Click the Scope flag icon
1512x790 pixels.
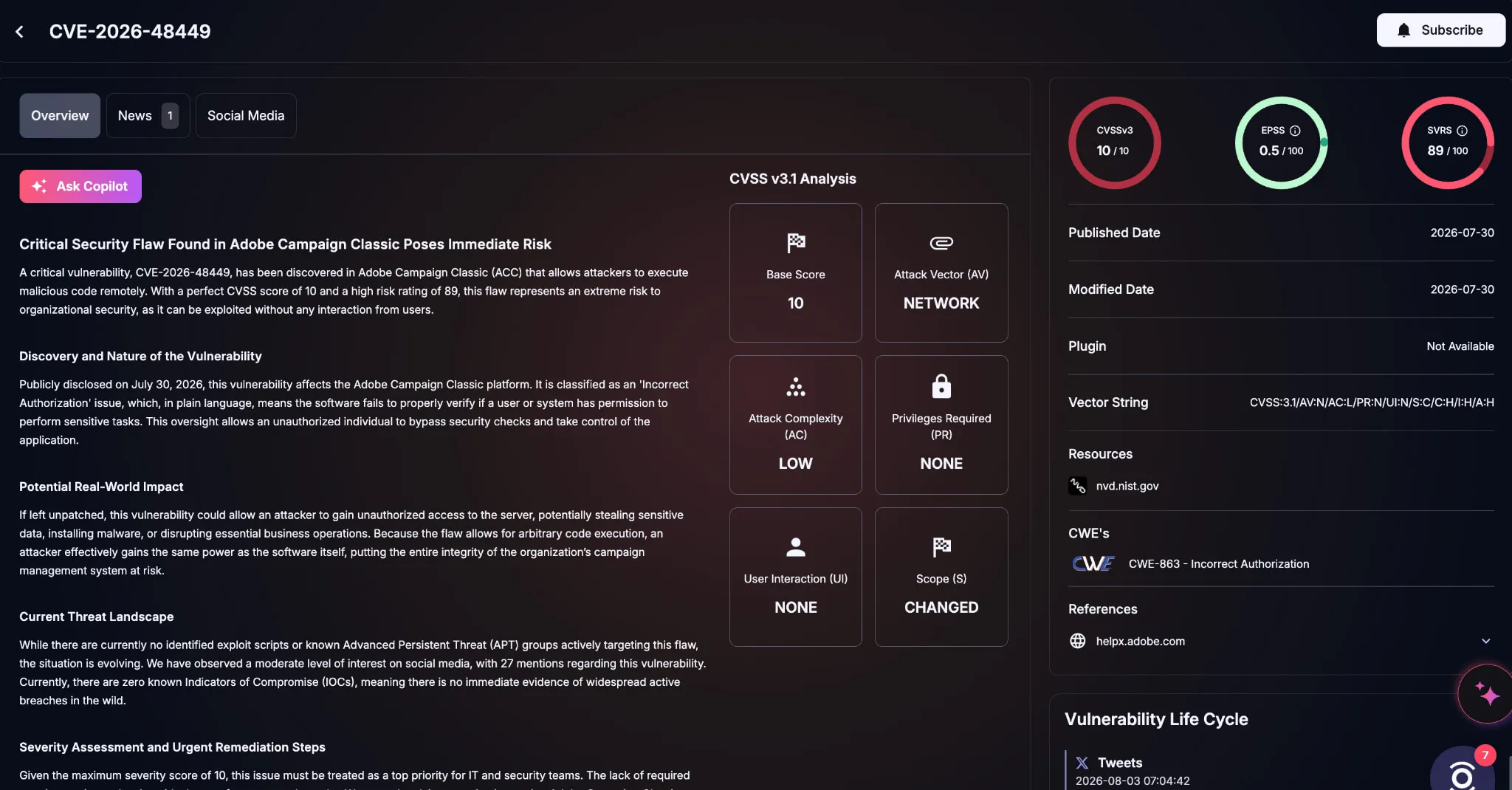(x=941, y=547)
